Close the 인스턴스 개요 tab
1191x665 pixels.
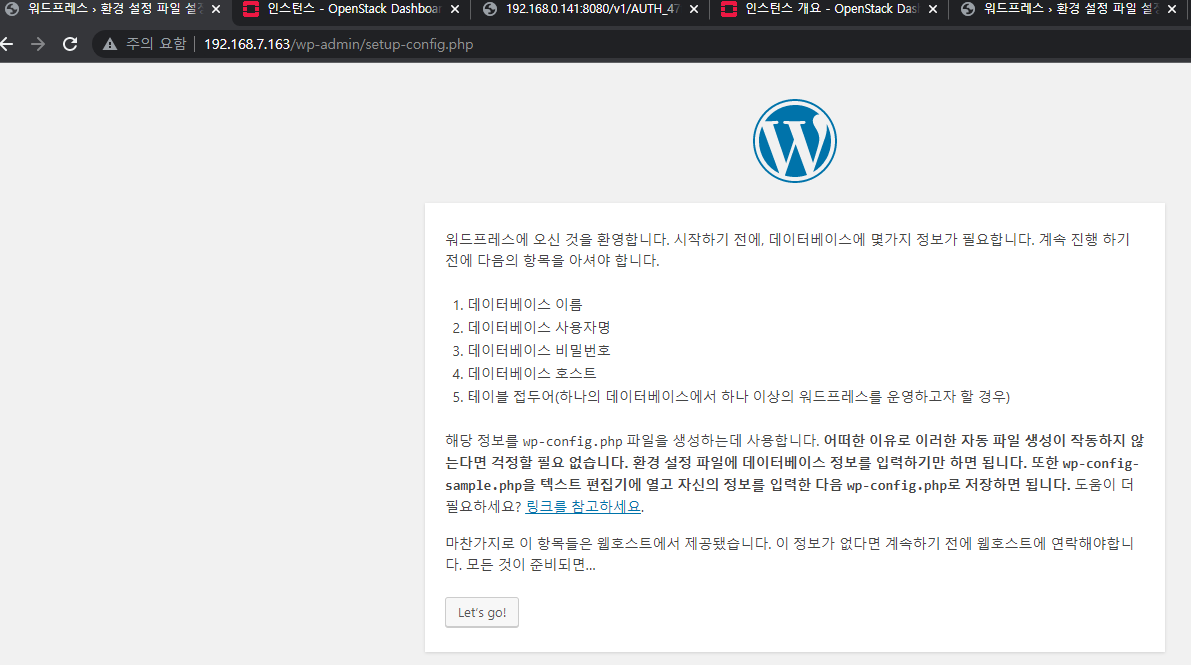(x=933, y=9)
